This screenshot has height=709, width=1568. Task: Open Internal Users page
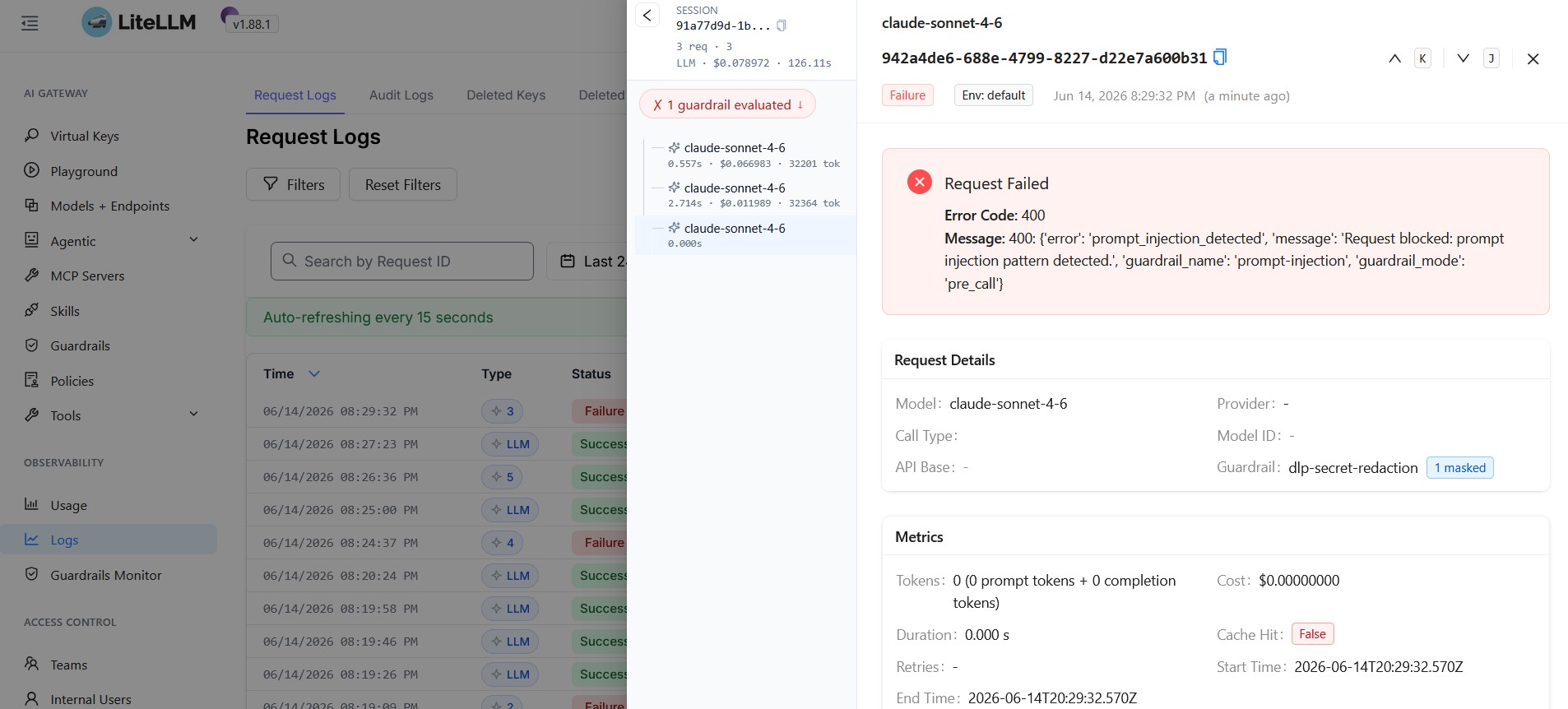[90, 699]
